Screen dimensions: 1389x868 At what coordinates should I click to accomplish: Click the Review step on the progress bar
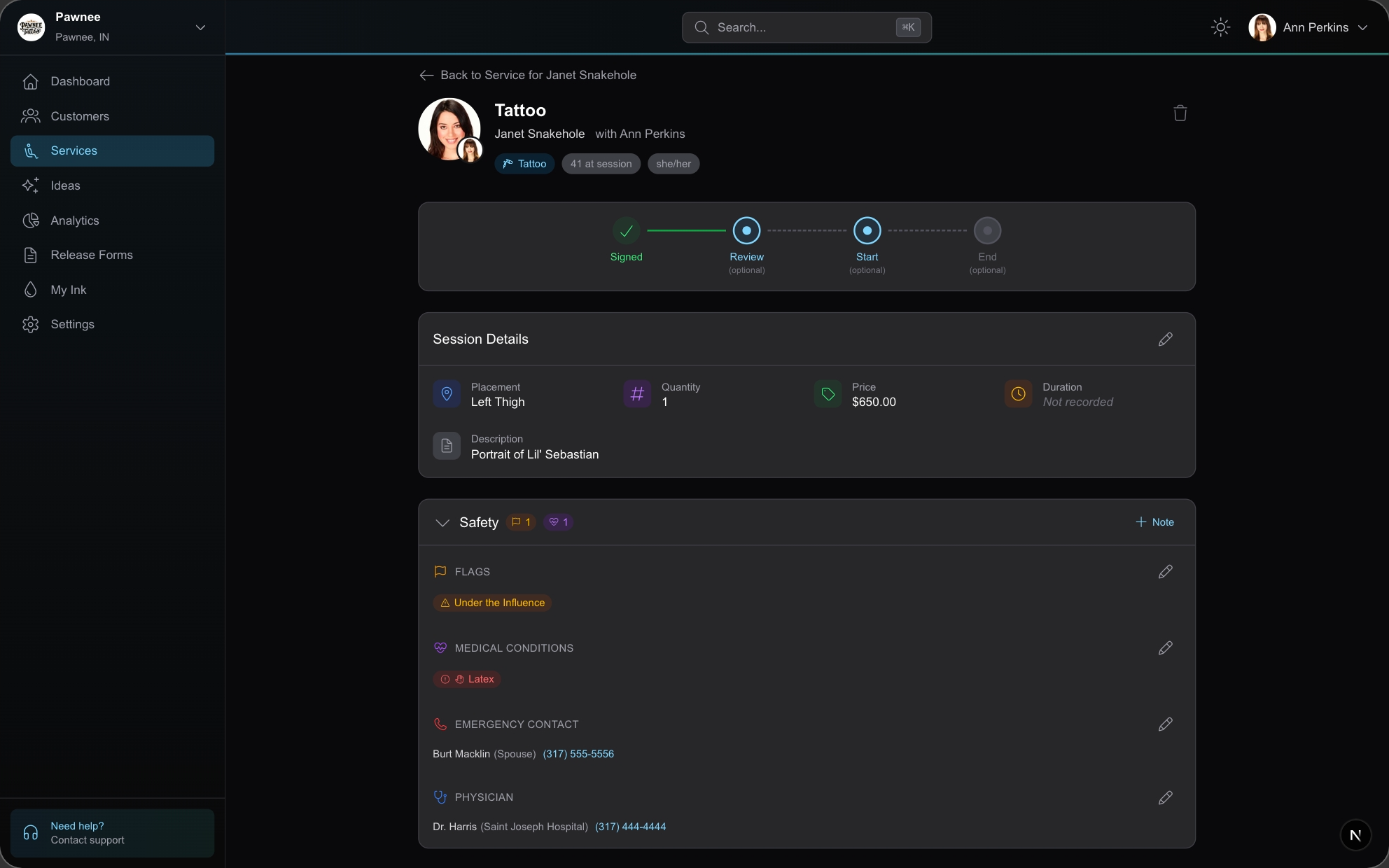pos(746,230)
